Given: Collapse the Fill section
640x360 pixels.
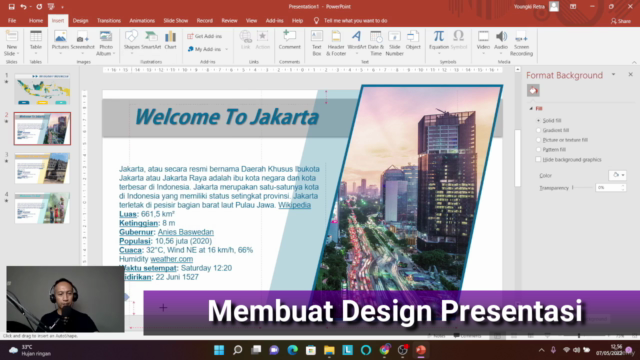Looking at the screenshot, I should coord(531,109).
